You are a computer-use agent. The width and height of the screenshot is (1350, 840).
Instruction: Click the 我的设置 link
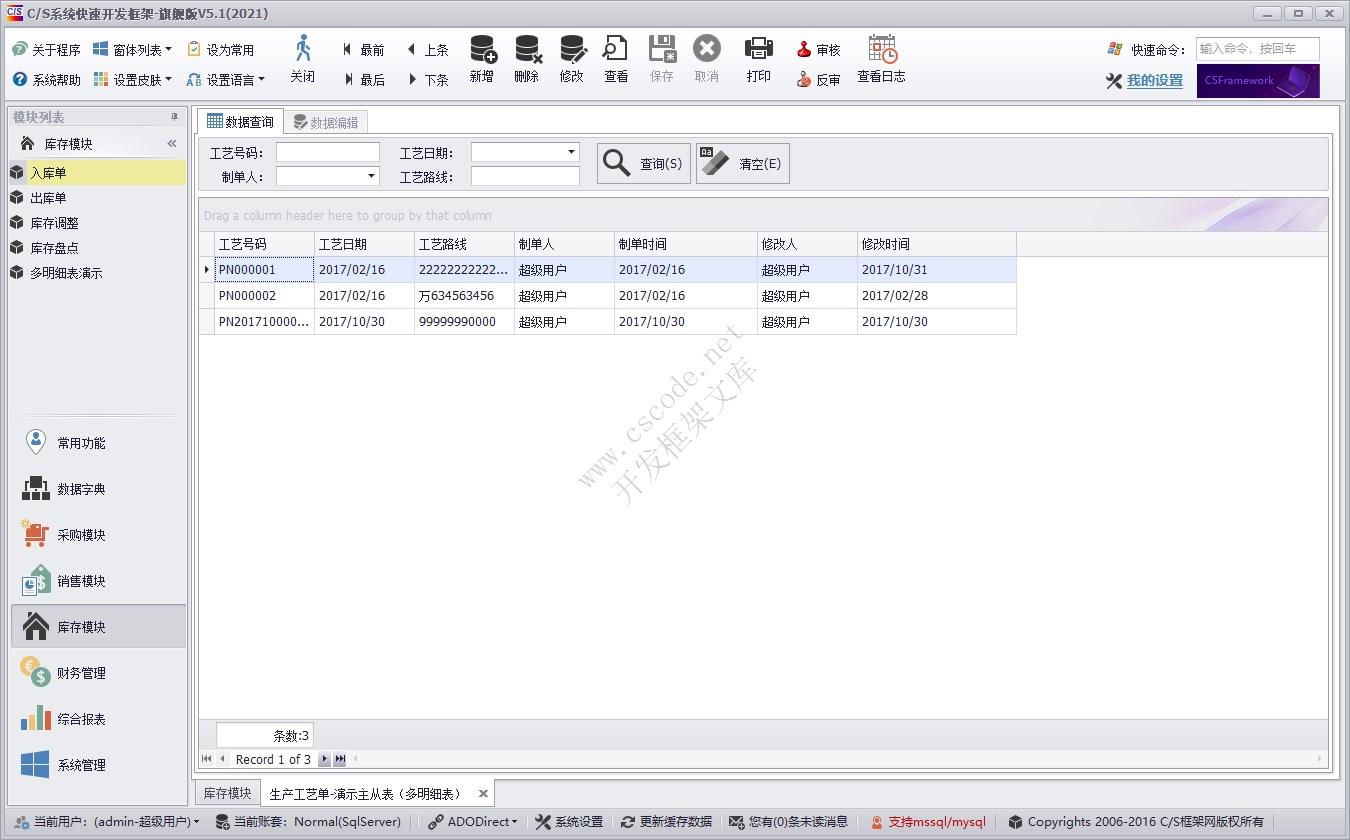pyautogui.click(x=1154, y=81)
